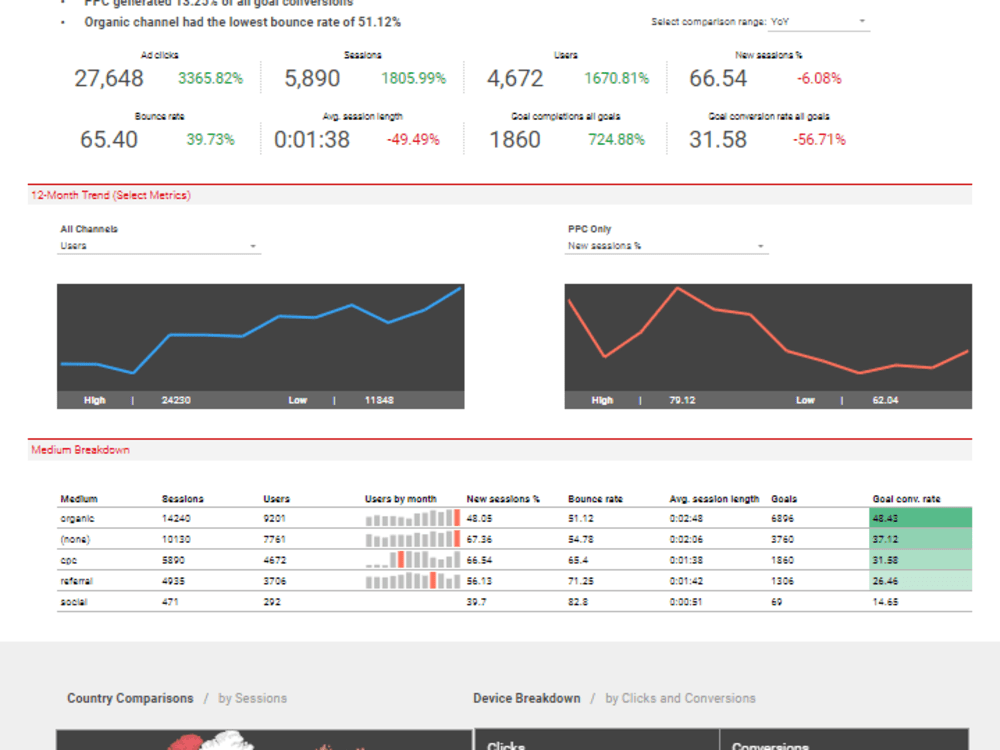Click the Ad clicks scorecard value 27,648
Image resolution: width=1000 pixels, height=750 pixels.
pyautogui.click(x=110, y=78)
